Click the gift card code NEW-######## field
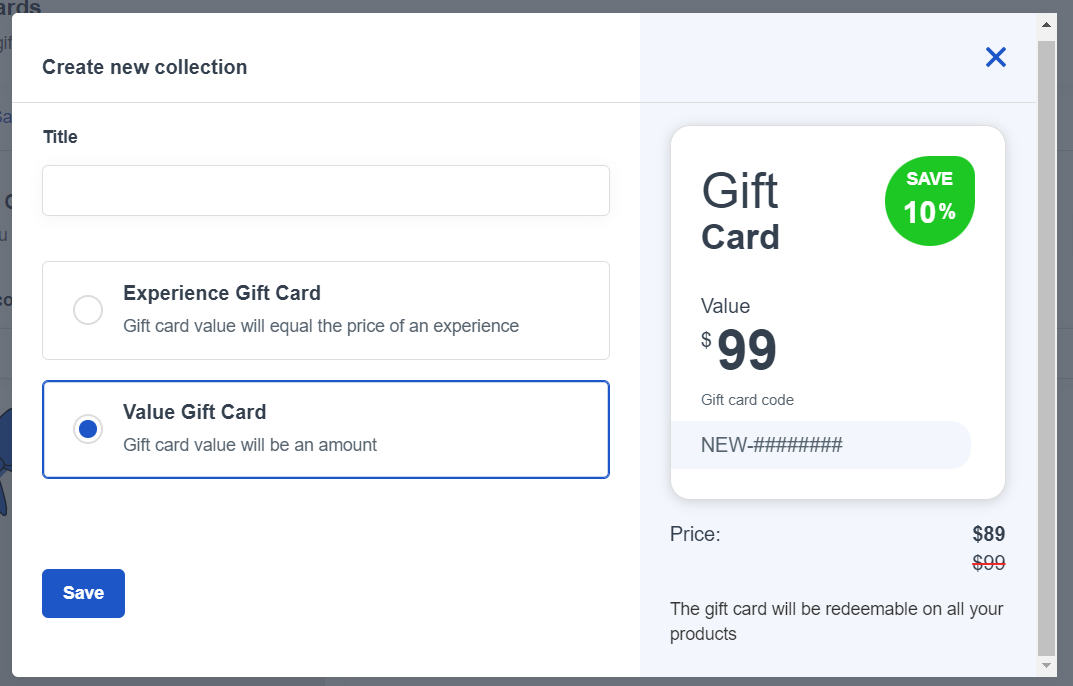 pos(820,444)
